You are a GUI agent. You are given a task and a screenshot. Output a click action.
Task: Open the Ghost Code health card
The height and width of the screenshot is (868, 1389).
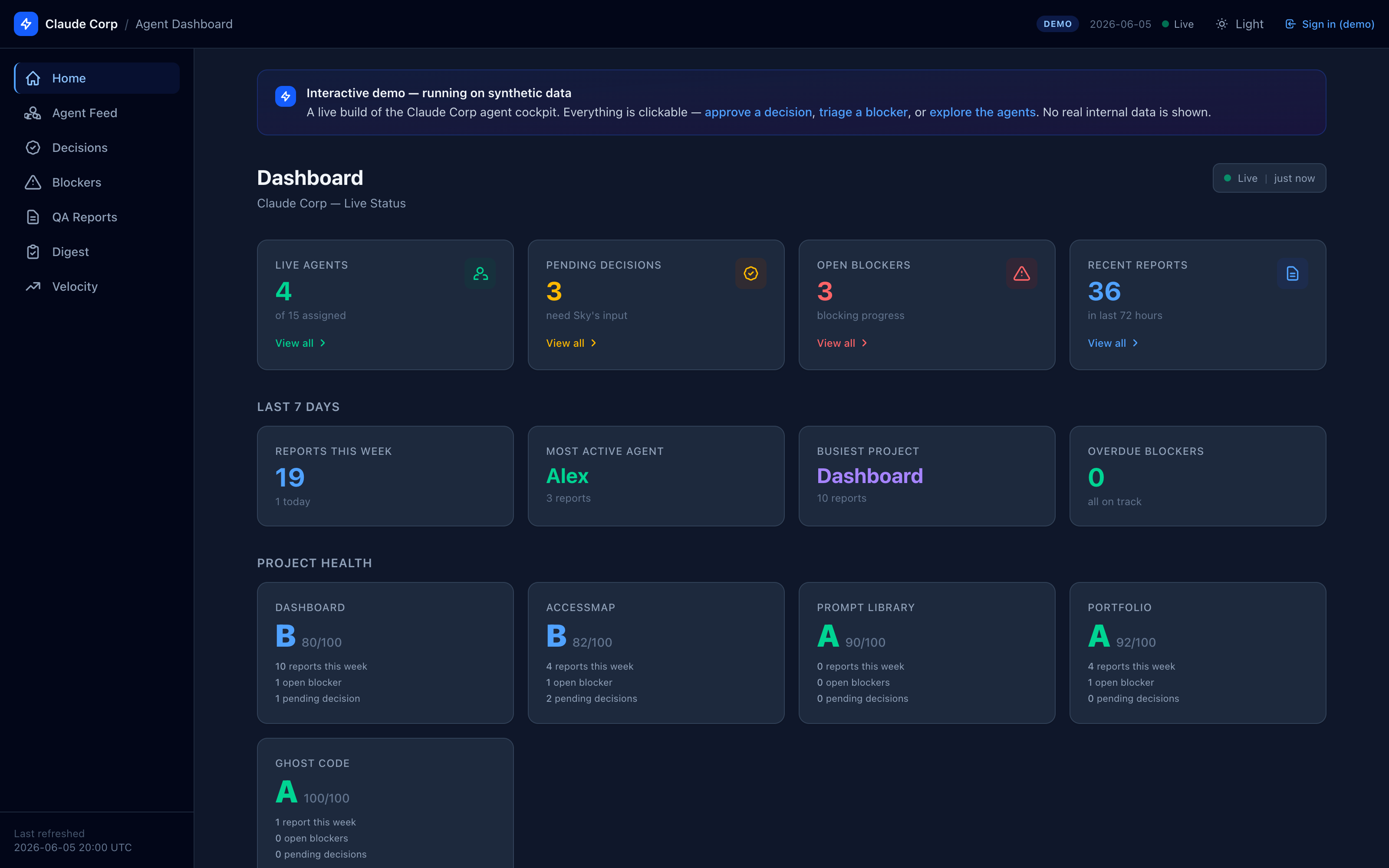click(385, 803)
